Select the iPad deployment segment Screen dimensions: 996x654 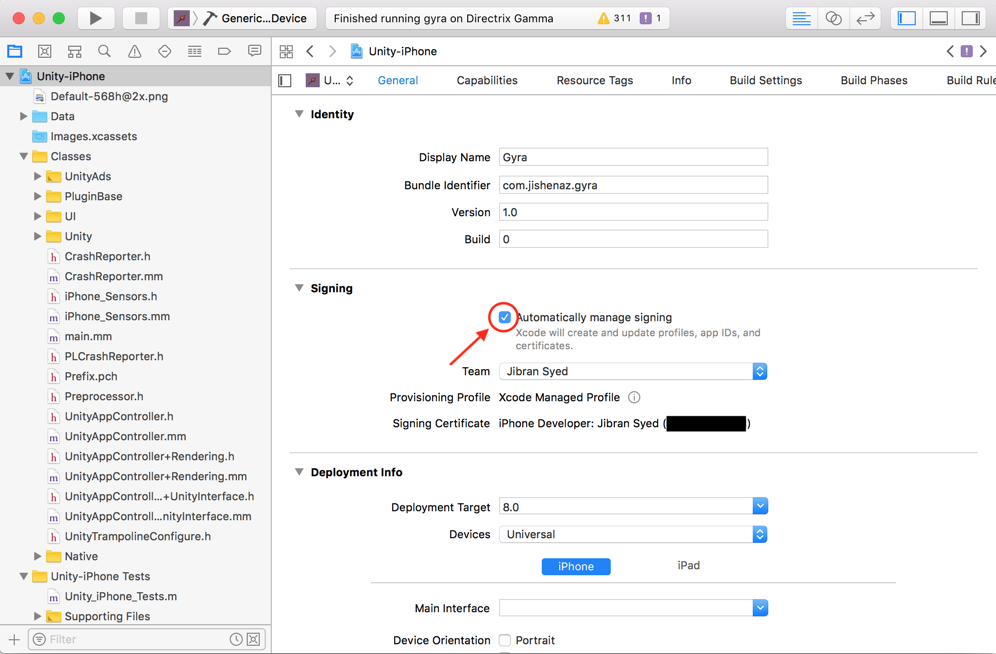[x=689, y=565]
